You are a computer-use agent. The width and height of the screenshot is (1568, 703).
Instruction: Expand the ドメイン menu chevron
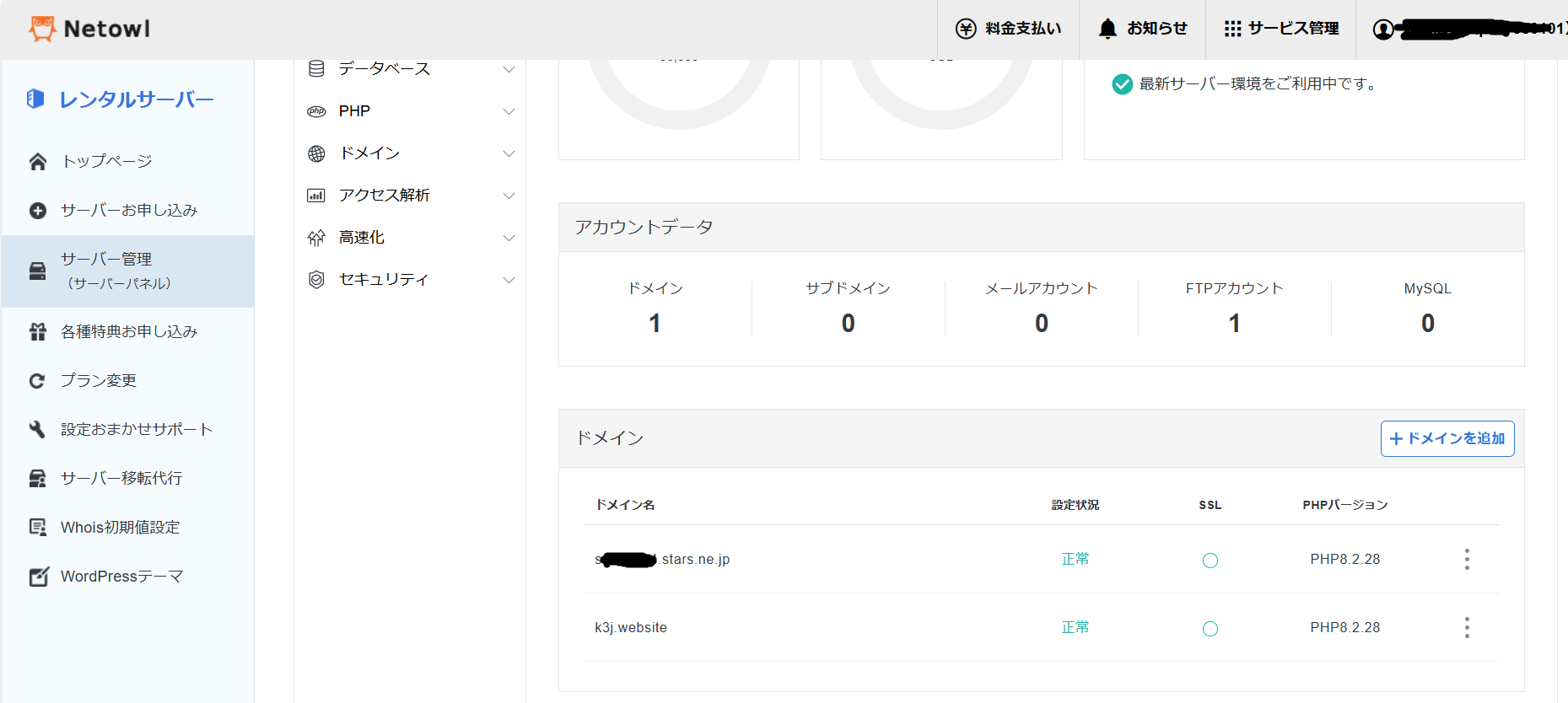(509, 153)
